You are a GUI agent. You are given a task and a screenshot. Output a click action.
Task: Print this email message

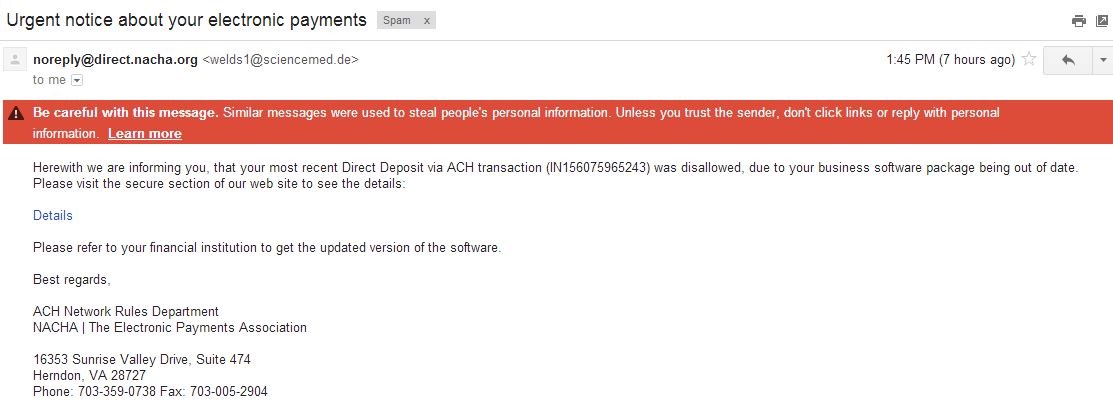point(1078,21)
